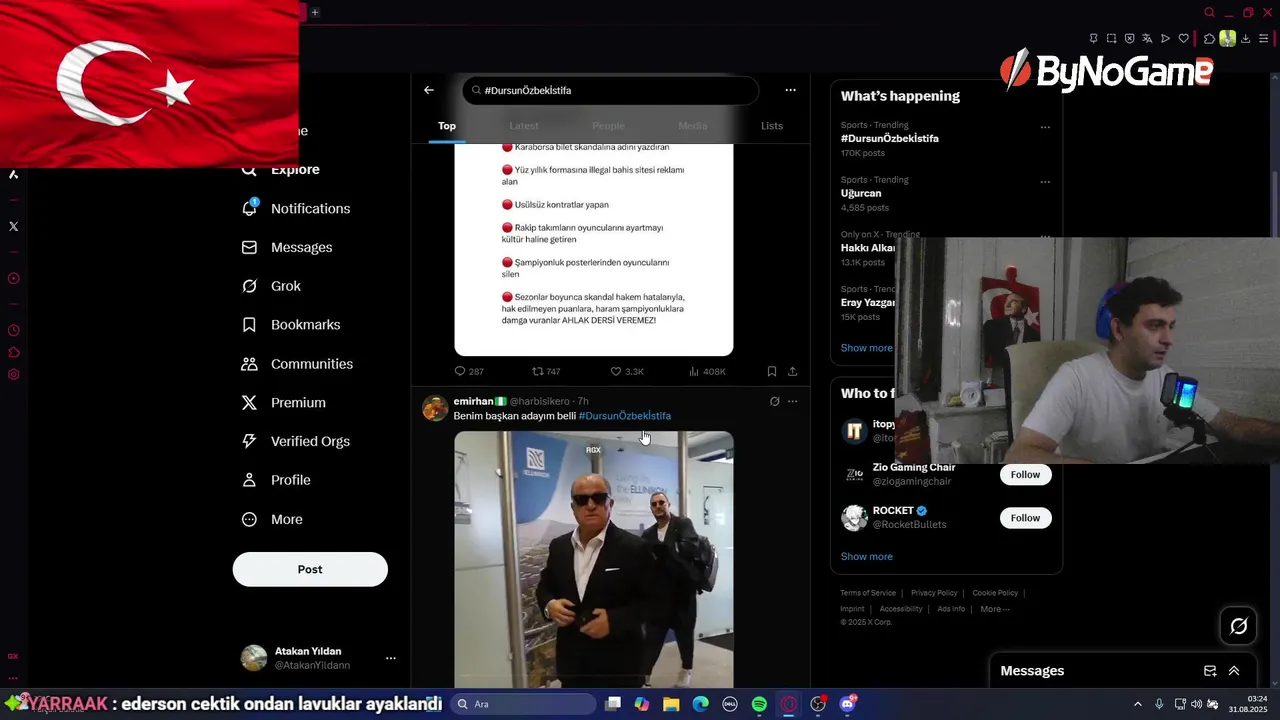Open the Explore page from sidebar
The width and height of the screenshot is (1280, 720).
coord(281,170)
